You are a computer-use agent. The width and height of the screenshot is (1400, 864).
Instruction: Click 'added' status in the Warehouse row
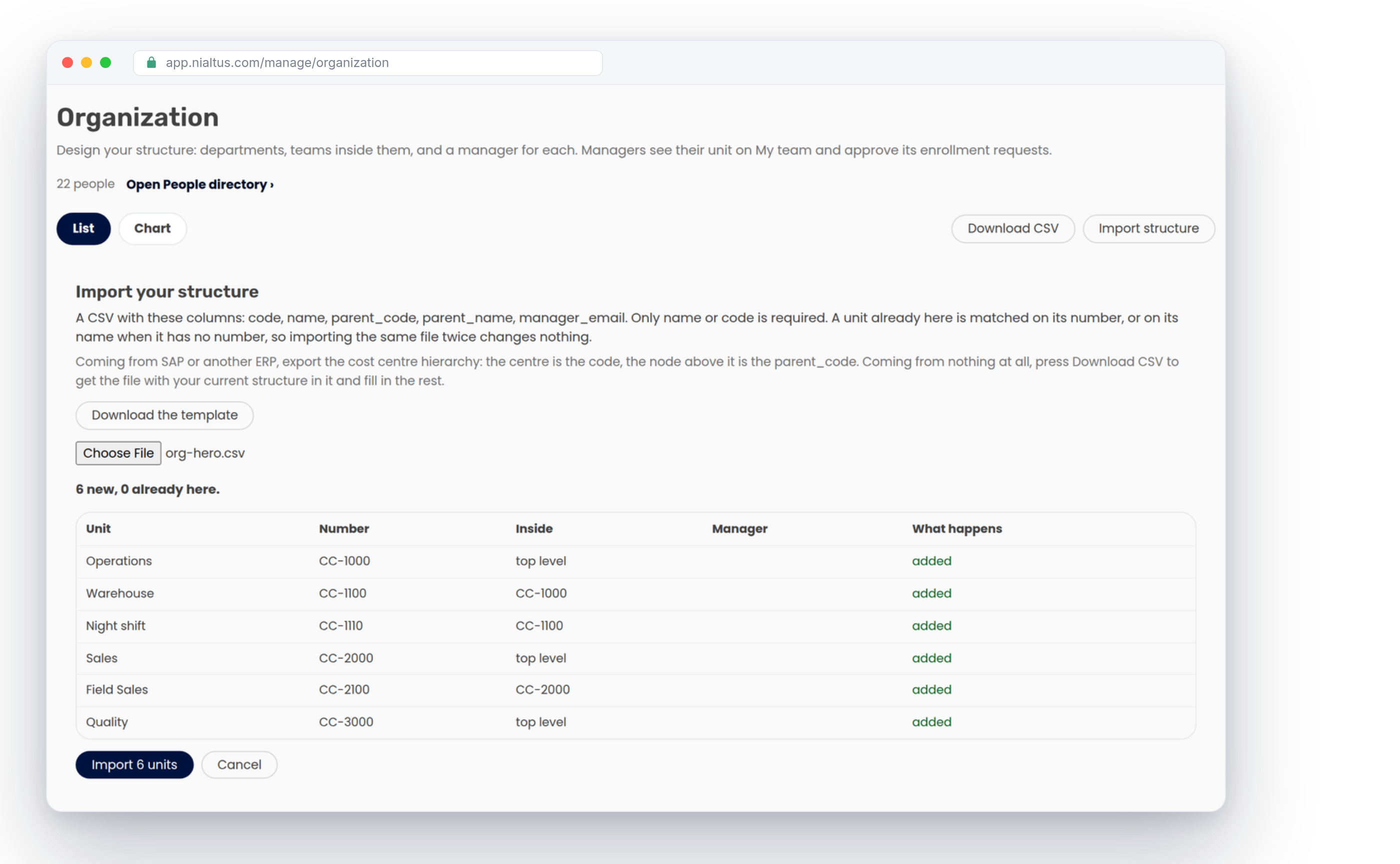(x=931, y=593)
